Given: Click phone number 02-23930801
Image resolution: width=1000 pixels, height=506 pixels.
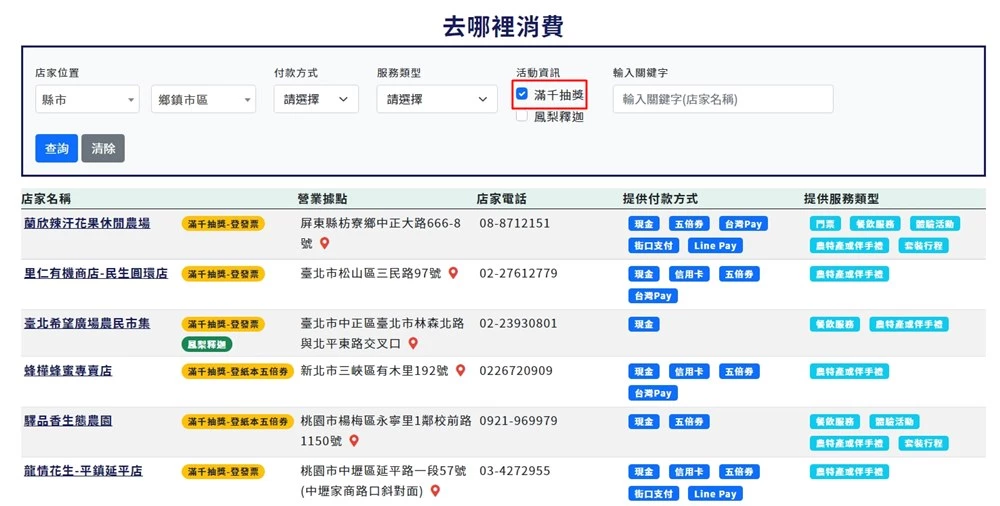Looking at the screenshot, I should (x=518, y=324).
